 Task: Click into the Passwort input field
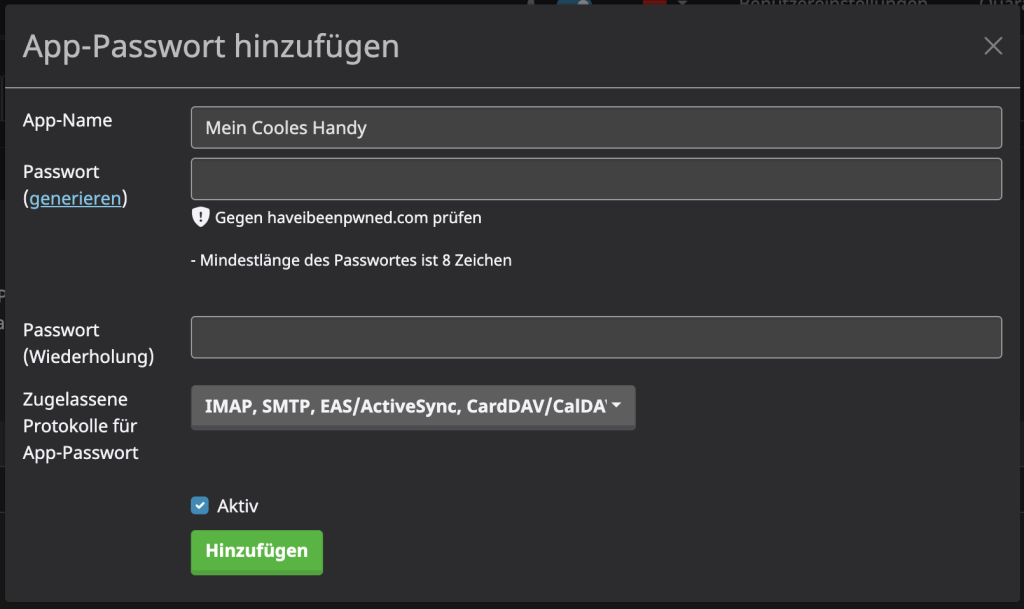click(596, 179)
